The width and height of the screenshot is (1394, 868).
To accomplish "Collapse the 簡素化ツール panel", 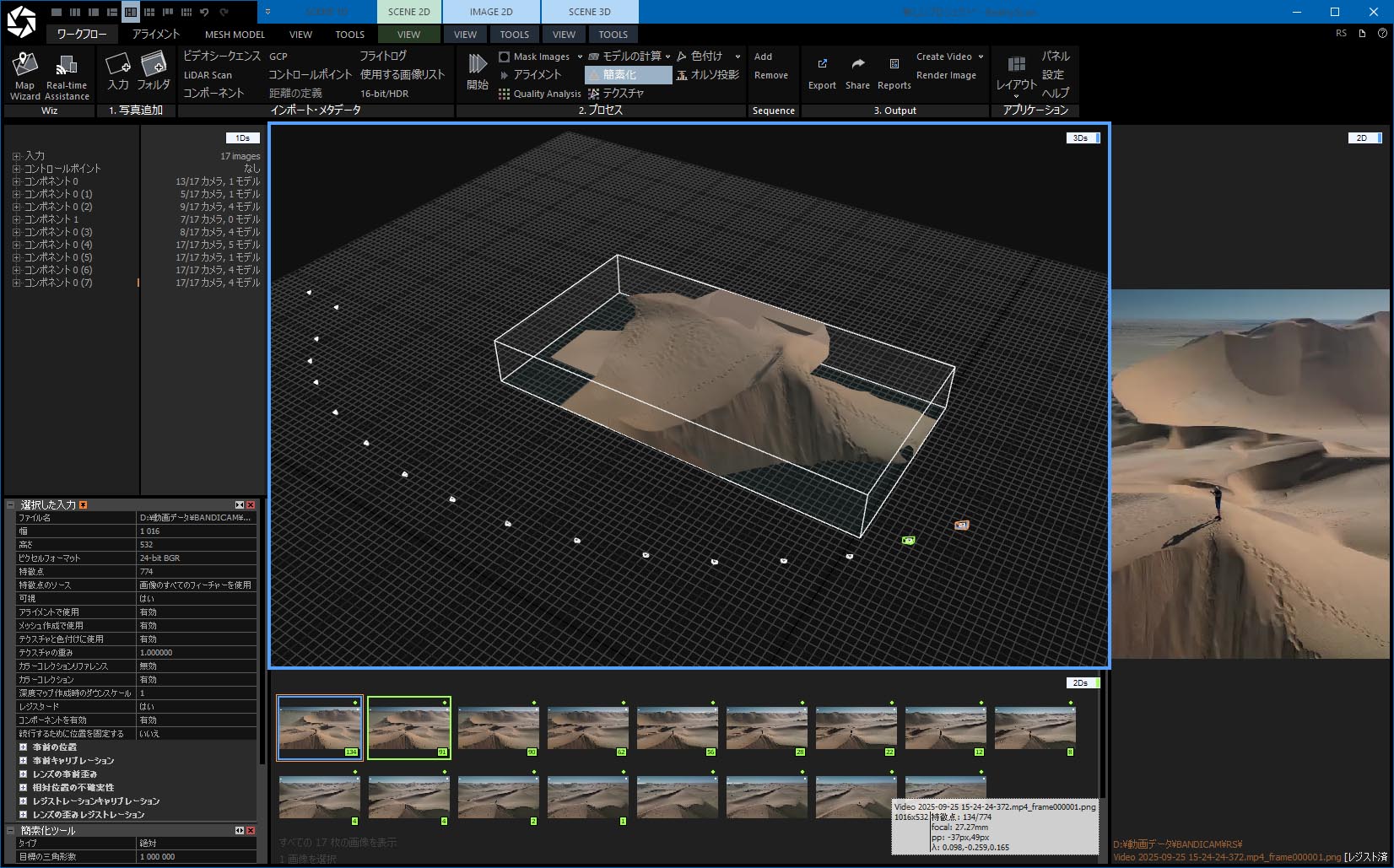I will click(11, 830).
